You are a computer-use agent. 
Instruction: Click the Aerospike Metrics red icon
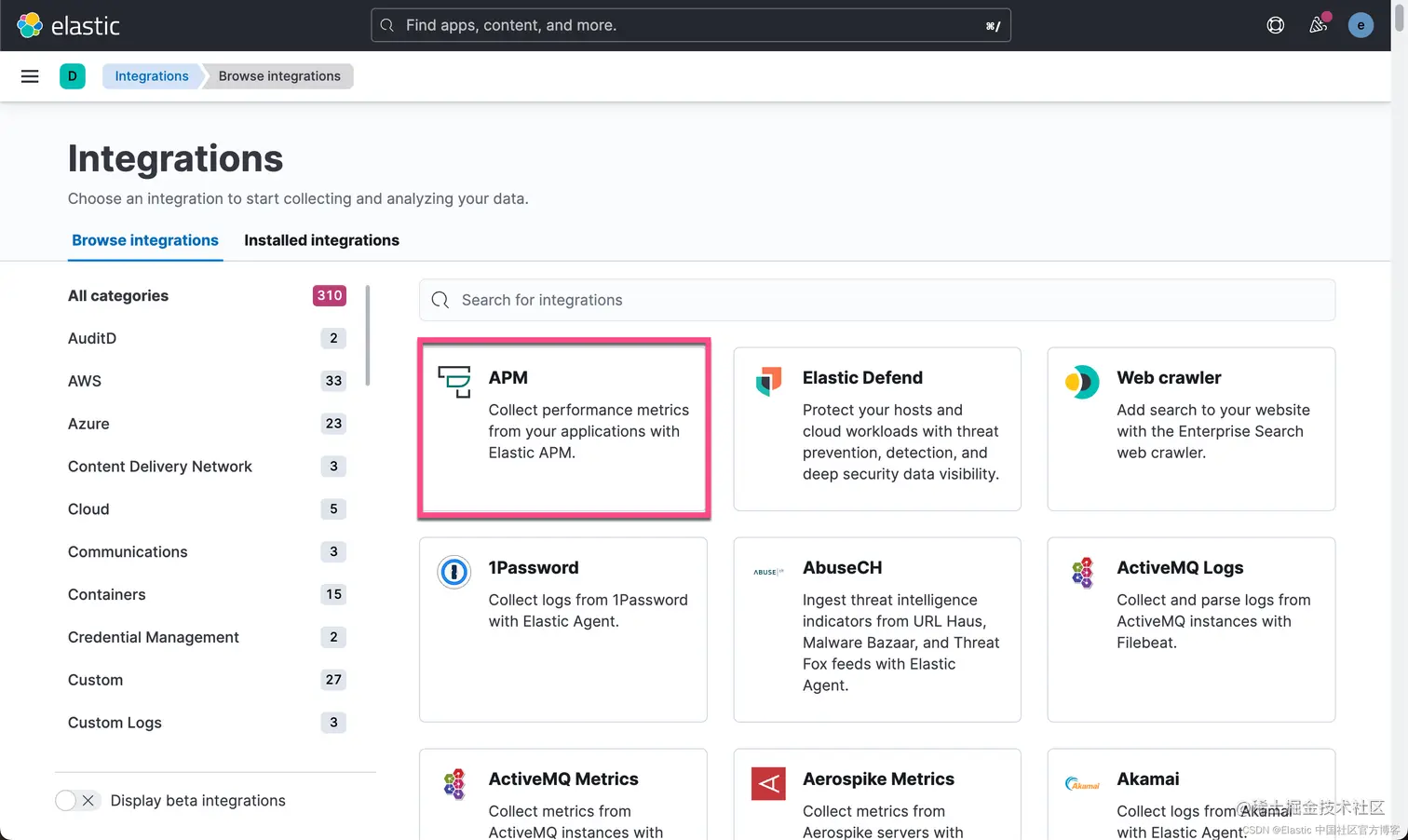click(x=768, y=784)
